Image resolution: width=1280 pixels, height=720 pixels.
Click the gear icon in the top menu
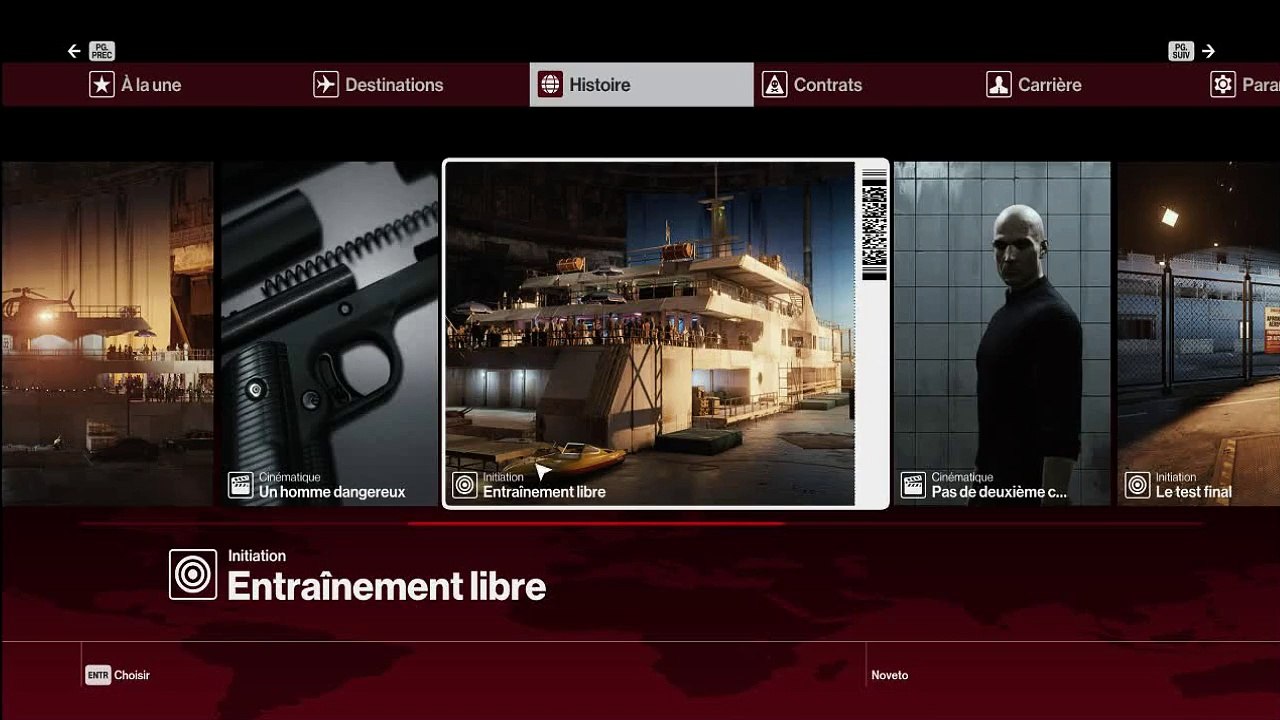pos(1222,85)
